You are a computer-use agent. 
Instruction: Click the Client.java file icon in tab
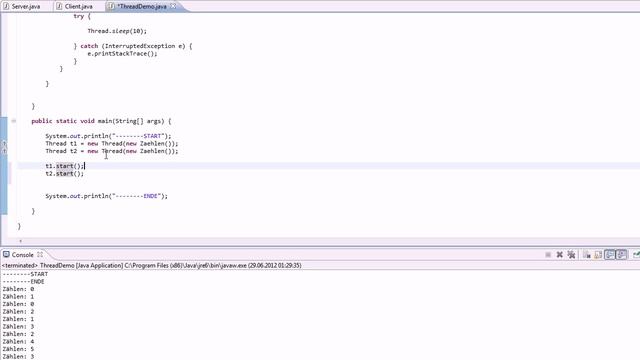point(59,6)
